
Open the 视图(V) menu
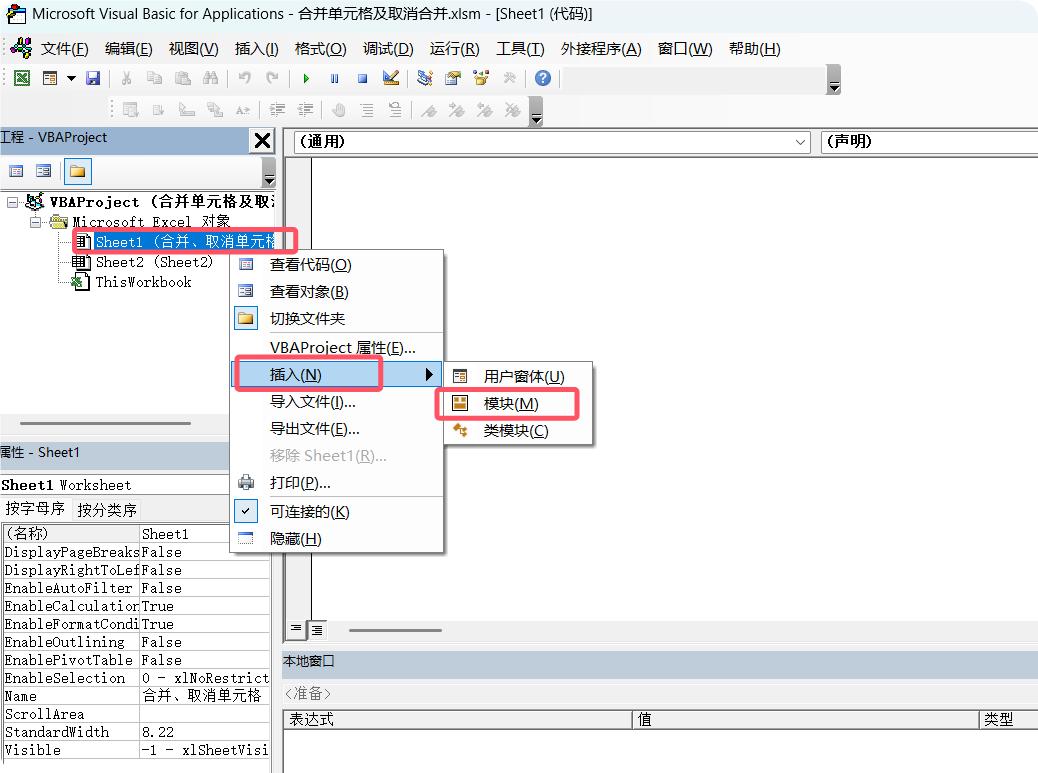pyautogui.click(x=193, y=49)
